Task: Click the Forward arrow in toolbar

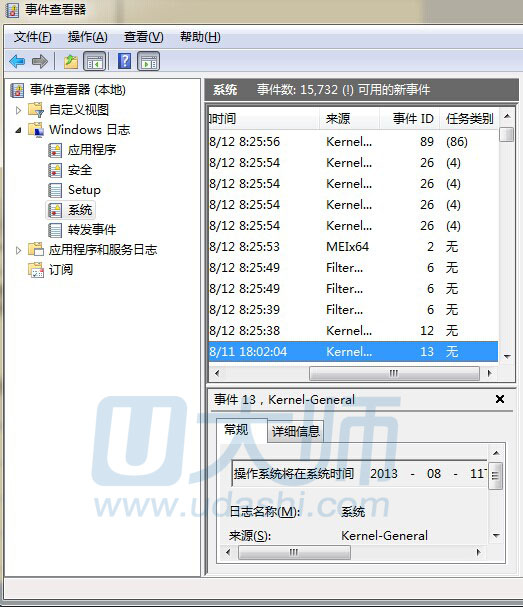Action: click(40, 61)
